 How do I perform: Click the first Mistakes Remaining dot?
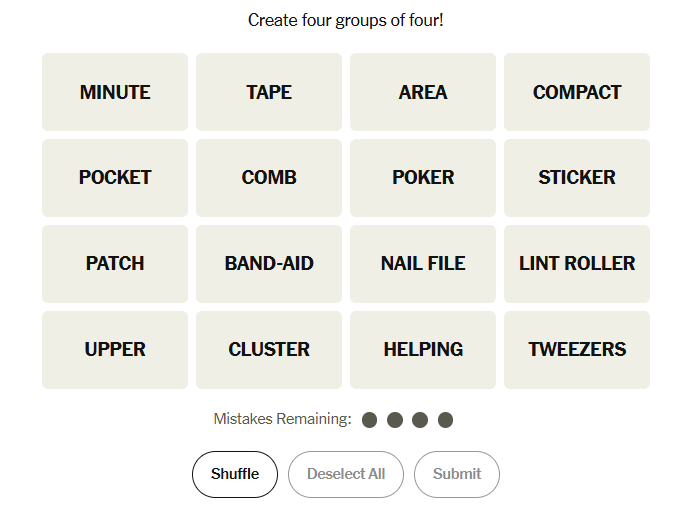(370, 420)
